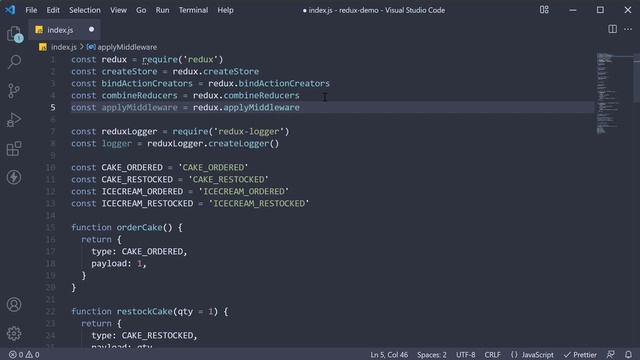Open the Go menu
This screenshot has width=640, height=360.
coord(141,10)
